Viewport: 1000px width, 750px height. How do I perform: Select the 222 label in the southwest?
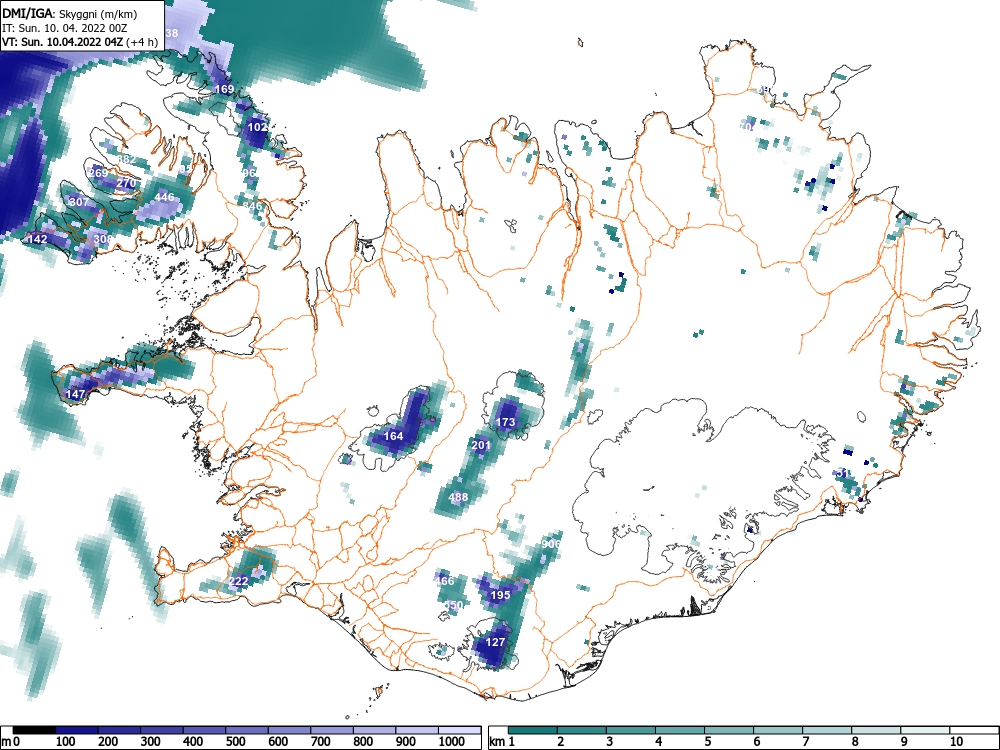coord(239,581)
